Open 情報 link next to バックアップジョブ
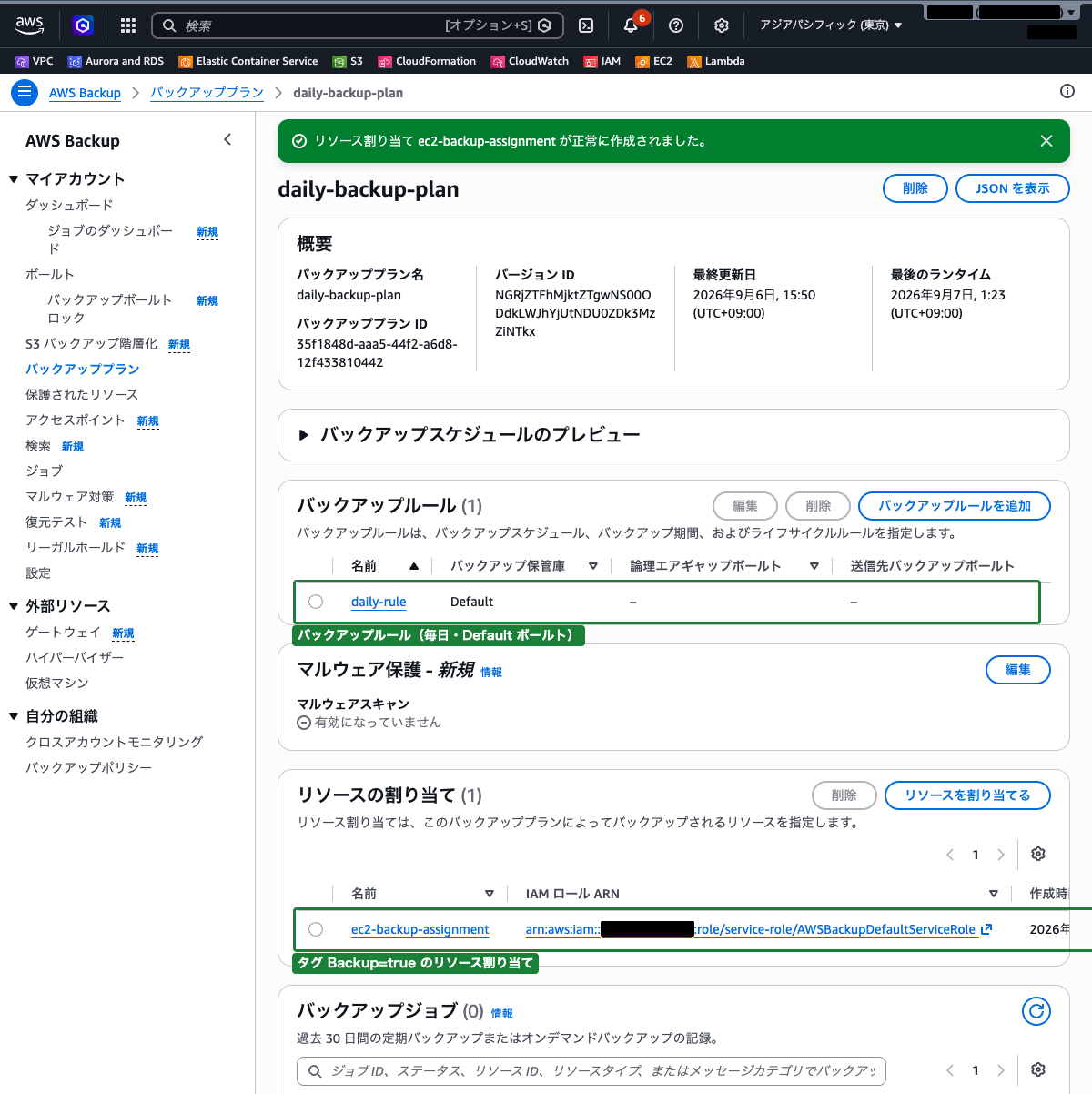The width and height of the screenshot is (1092, 1094). (502, 1013)
